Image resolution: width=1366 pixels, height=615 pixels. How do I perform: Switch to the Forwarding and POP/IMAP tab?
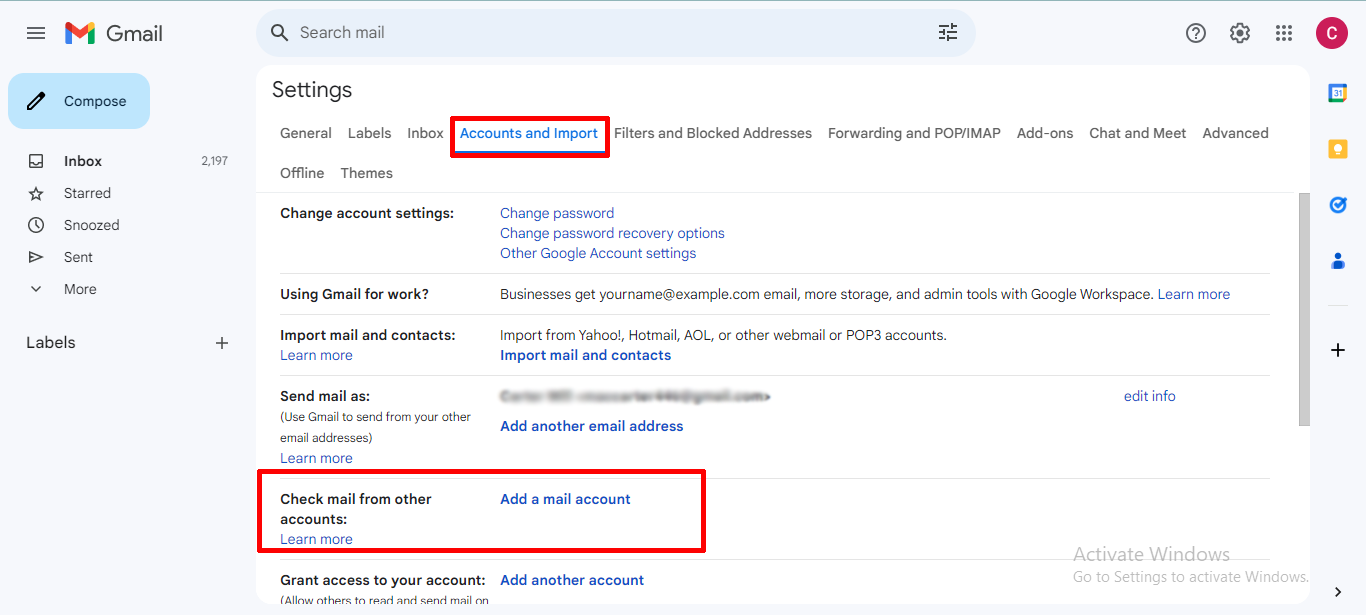(x=913, y=133)
